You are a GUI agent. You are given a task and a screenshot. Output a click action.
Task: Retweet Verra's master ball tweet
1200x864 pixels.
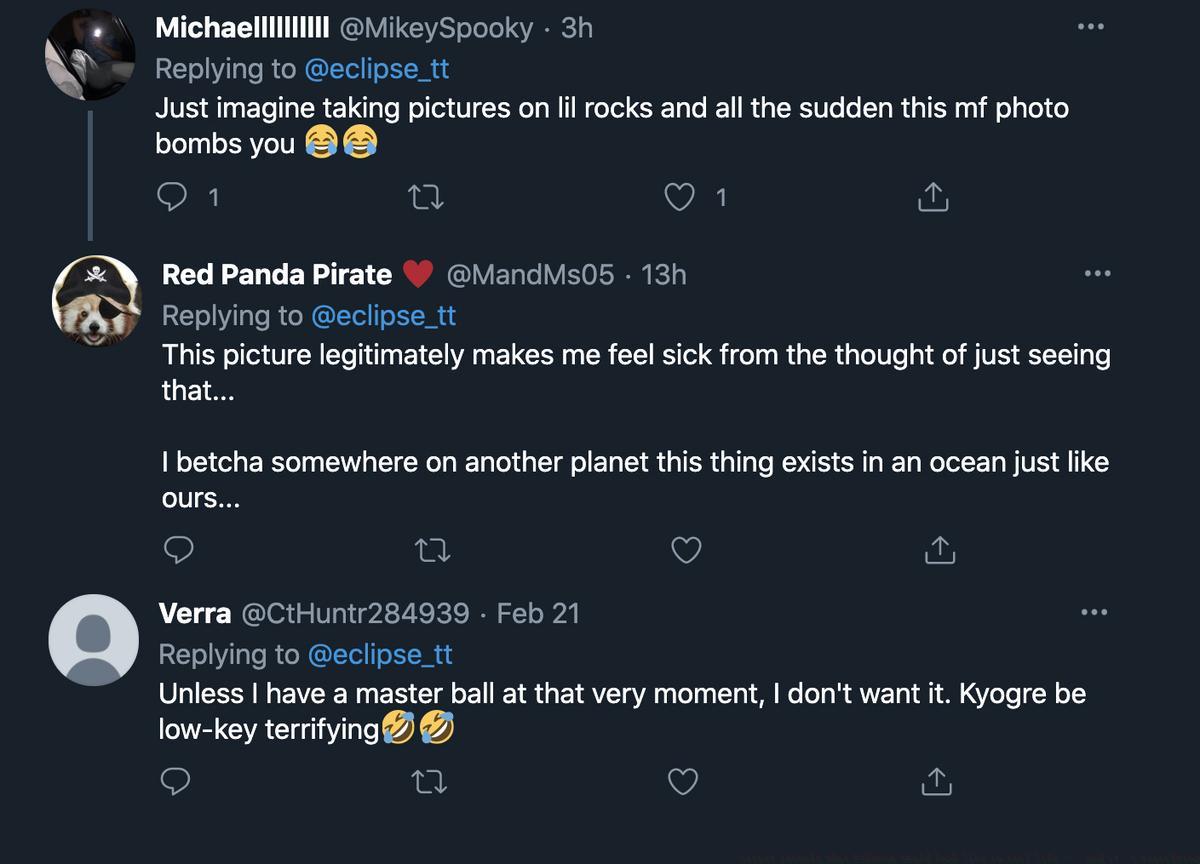pyautogui.click(x=429, y=781)
